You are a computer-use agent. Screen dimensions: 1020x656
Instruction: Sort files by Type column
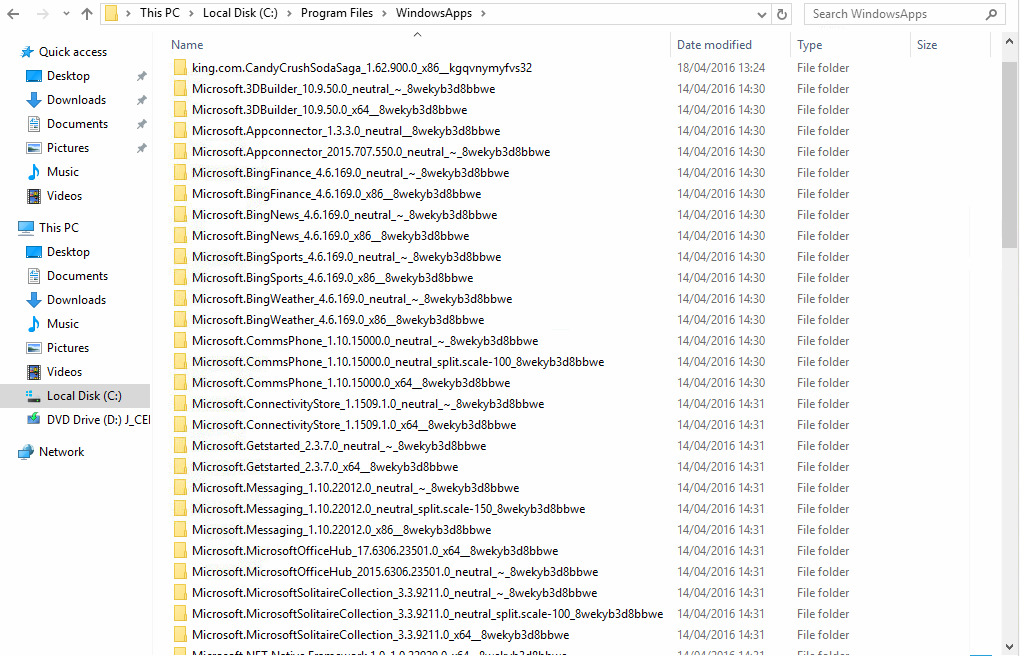point(810,45)
